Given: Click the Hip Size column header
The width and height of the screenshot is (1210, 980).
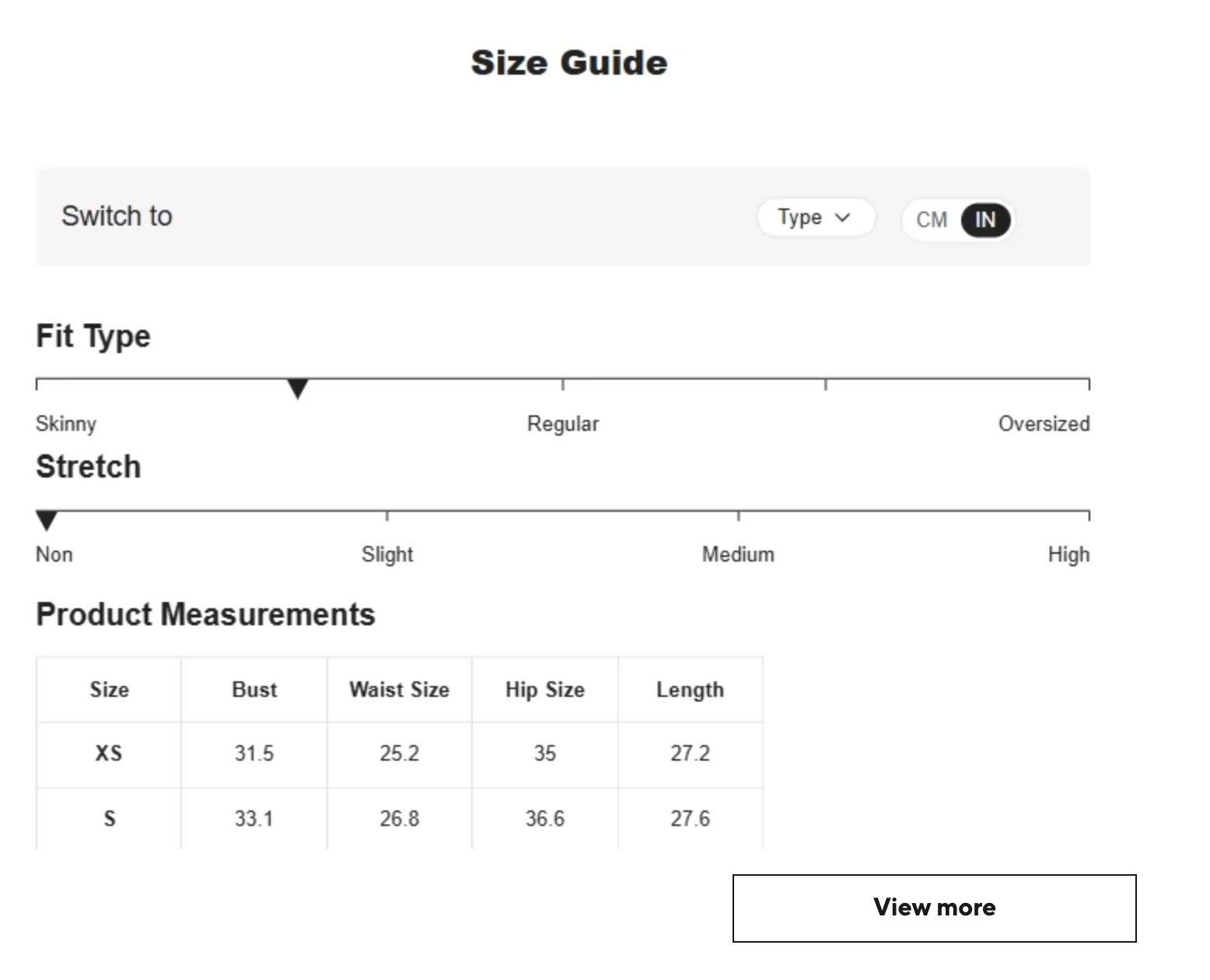Looking at the screenshot, I should tap(544, 690).
